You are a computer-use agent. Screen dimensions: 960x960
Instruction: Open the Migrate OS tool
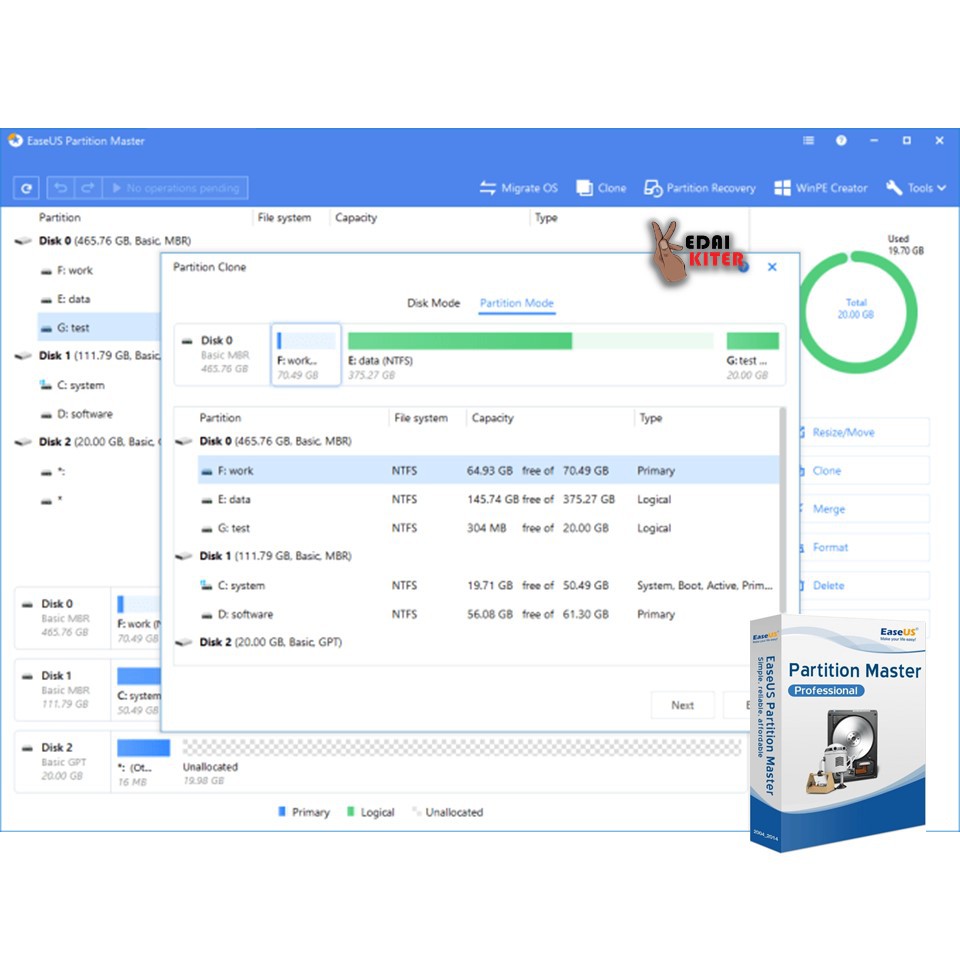tap(518, 188)
